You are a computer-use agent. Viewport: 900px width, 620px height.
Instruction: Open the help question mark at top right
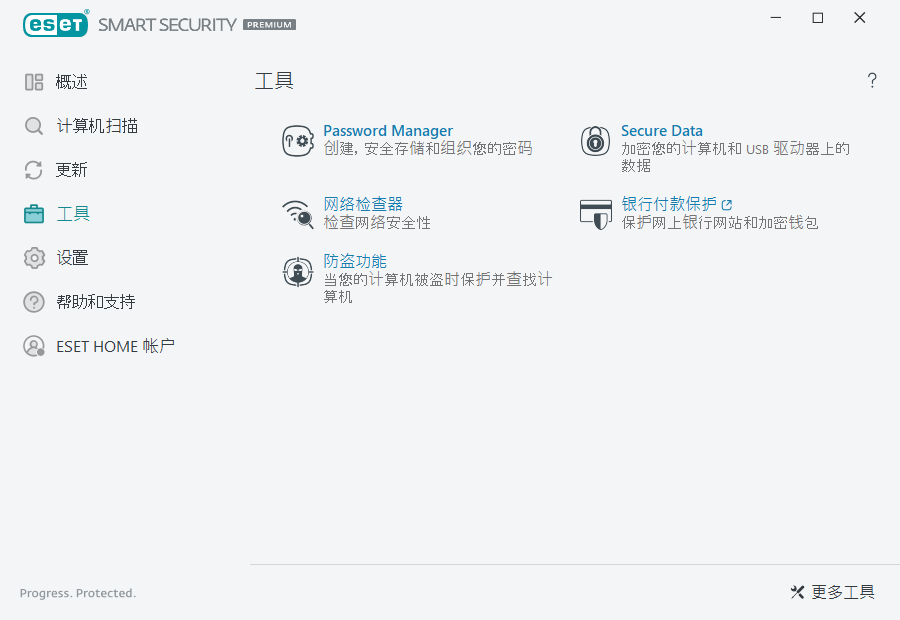[871, 80]
